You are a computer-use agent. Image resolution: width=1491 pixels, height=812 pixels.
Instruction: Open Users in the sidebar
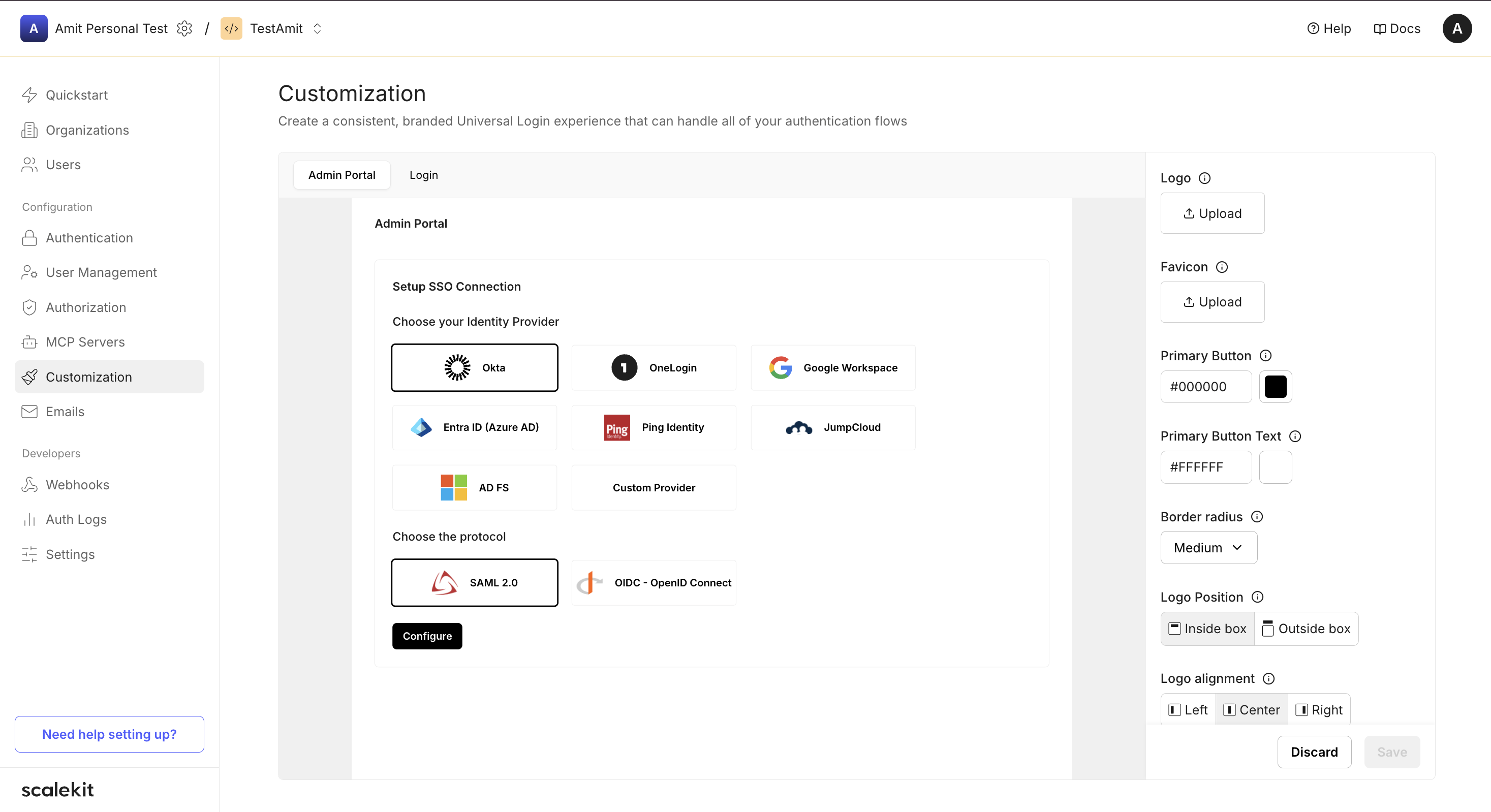pos(109,164)
